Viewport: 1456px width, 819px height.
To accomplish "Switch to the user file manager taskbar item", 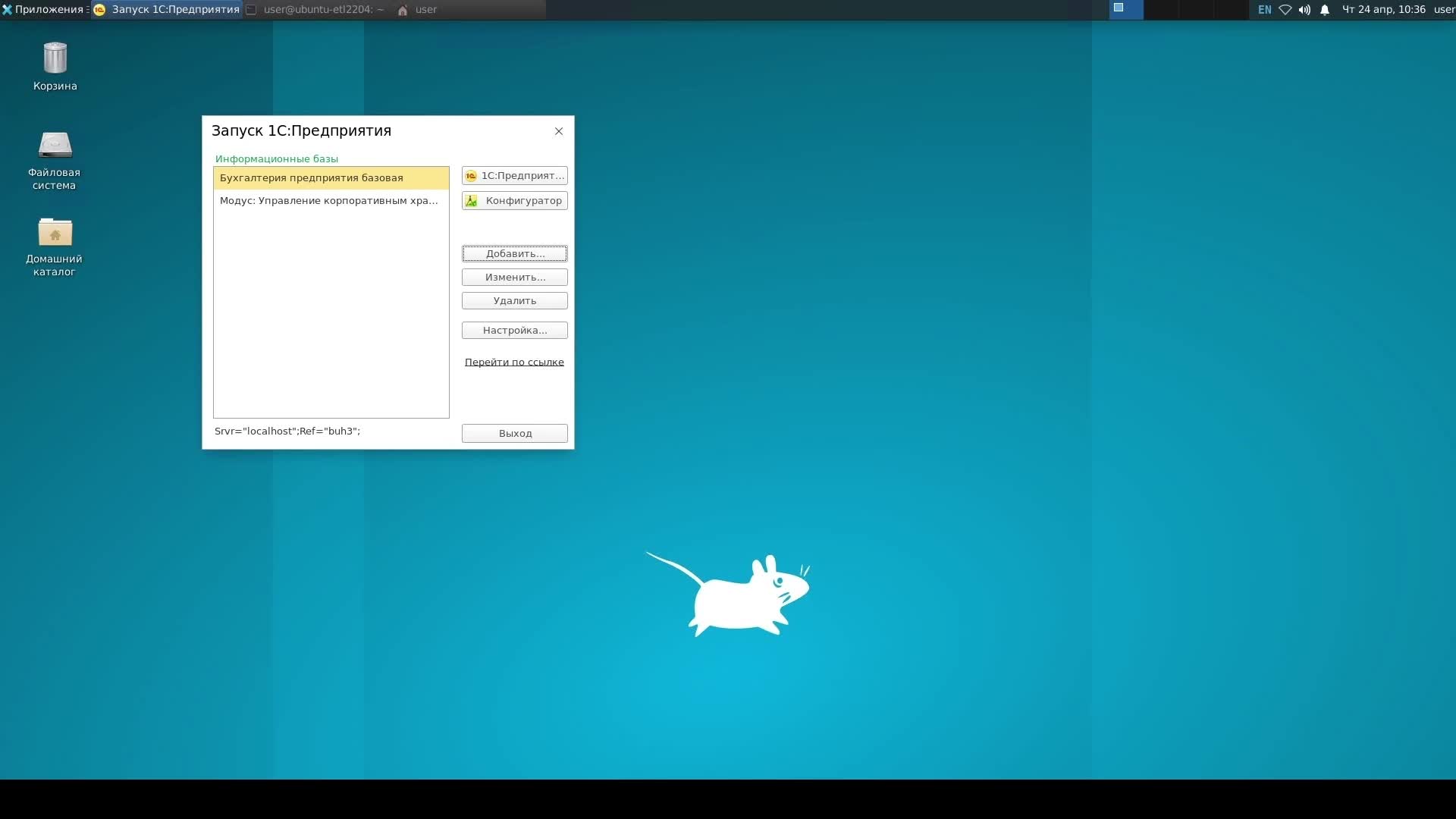I will pyautogui.click(x=418, y=10).
